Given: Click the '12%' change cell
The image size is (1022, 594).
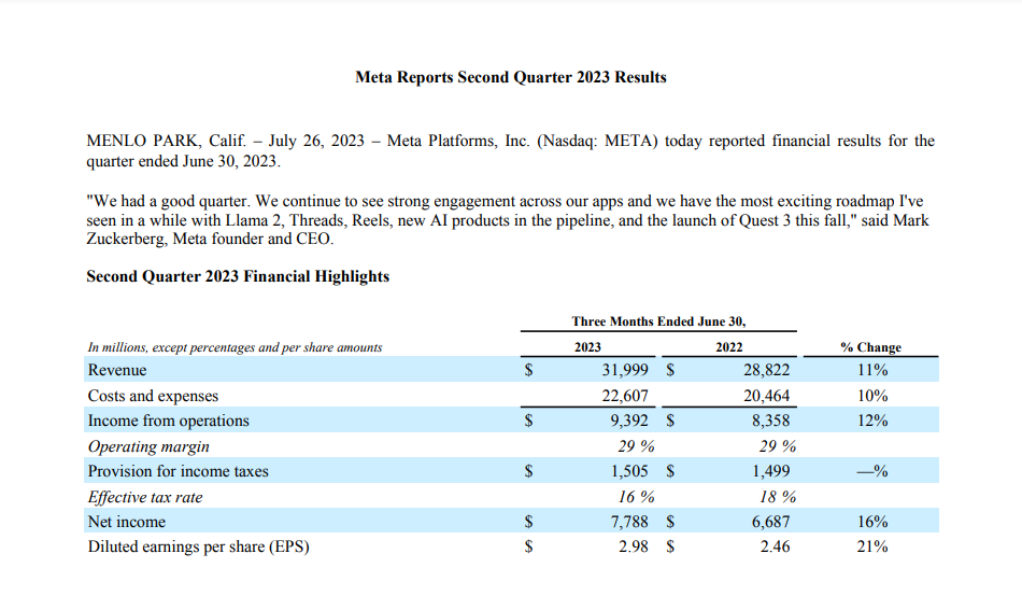Looking at the screenshot, I should (x=872, y=421).
